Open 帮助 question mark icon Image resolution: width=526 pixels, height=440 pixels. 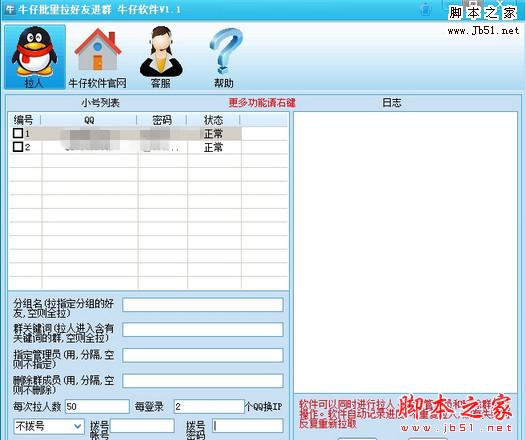point(224,57)
